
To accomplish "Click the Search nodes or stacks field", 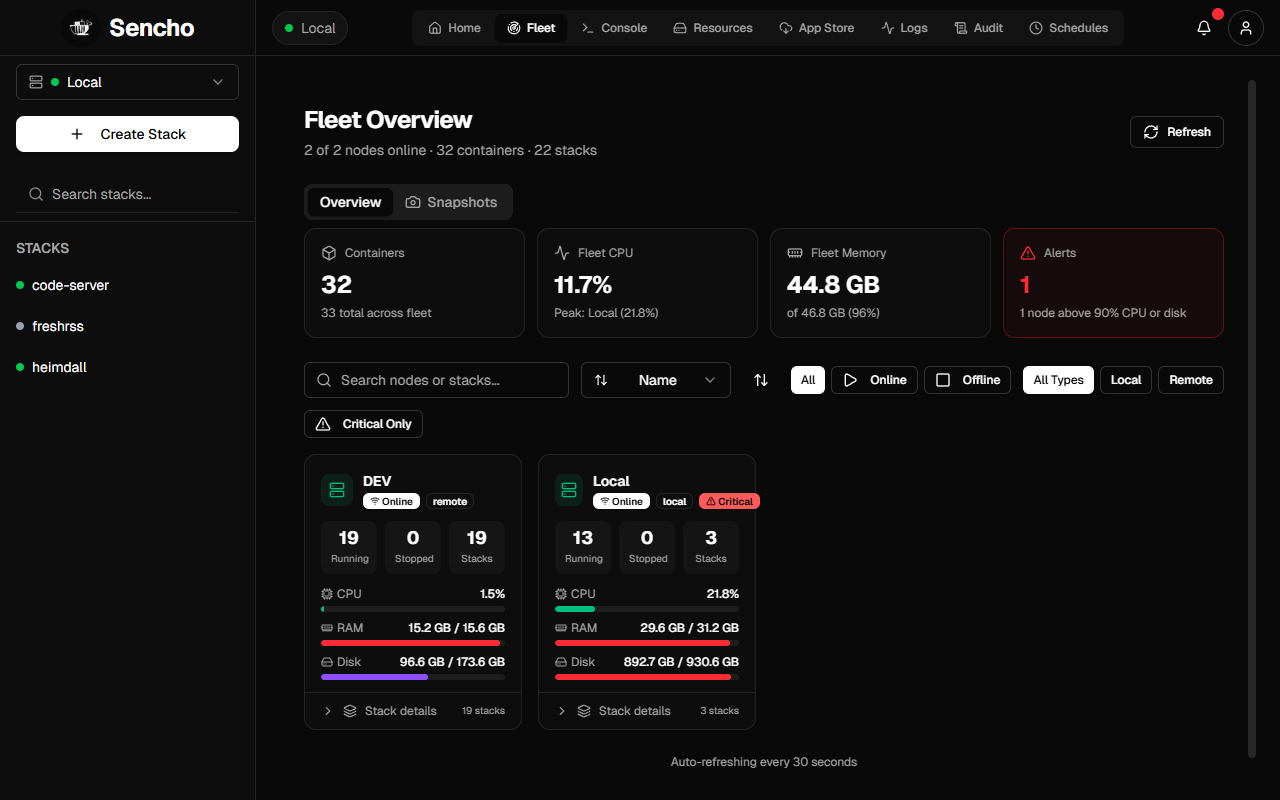I will [x=436, y=380].
